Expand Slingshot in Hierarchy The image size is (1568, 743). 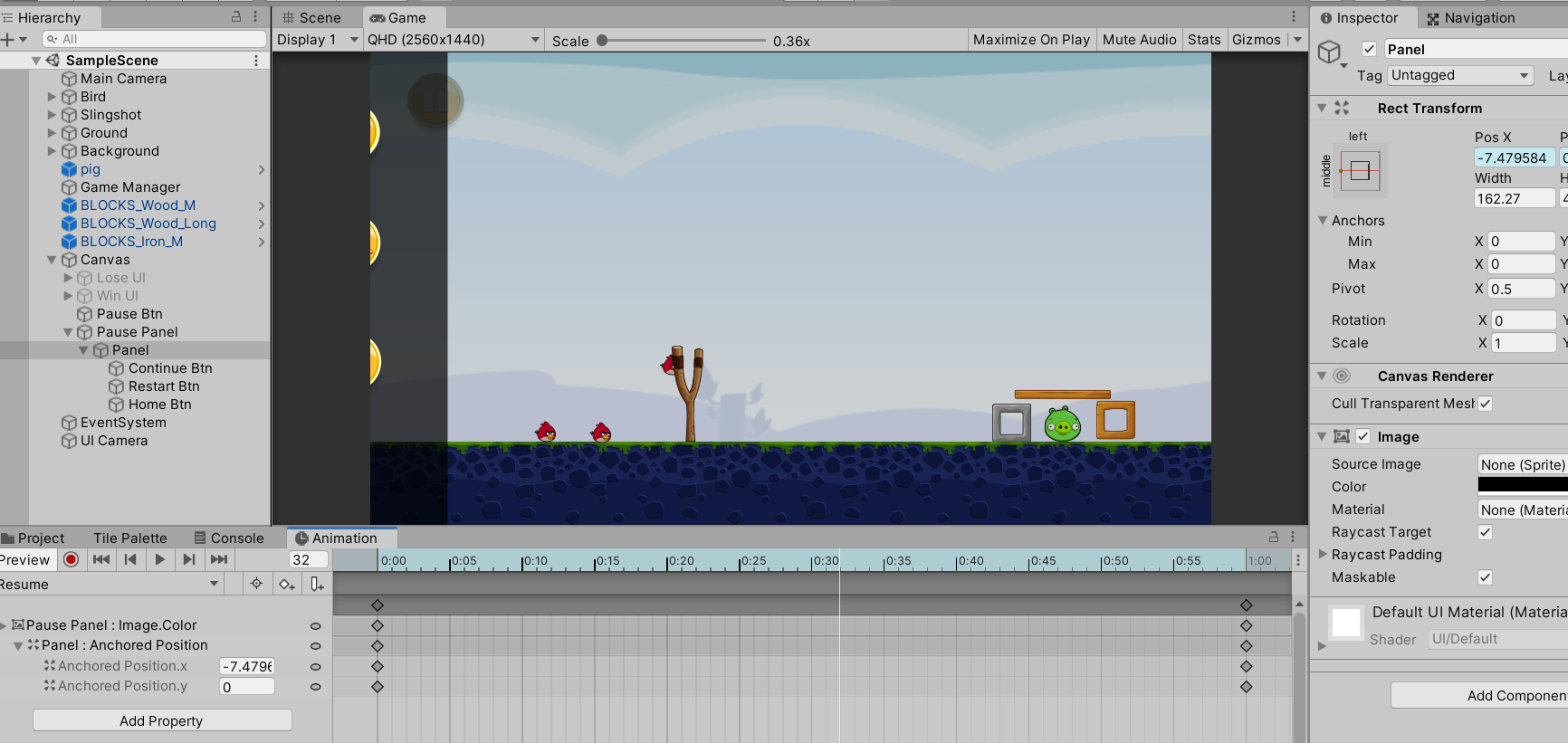tap(52, 115)
